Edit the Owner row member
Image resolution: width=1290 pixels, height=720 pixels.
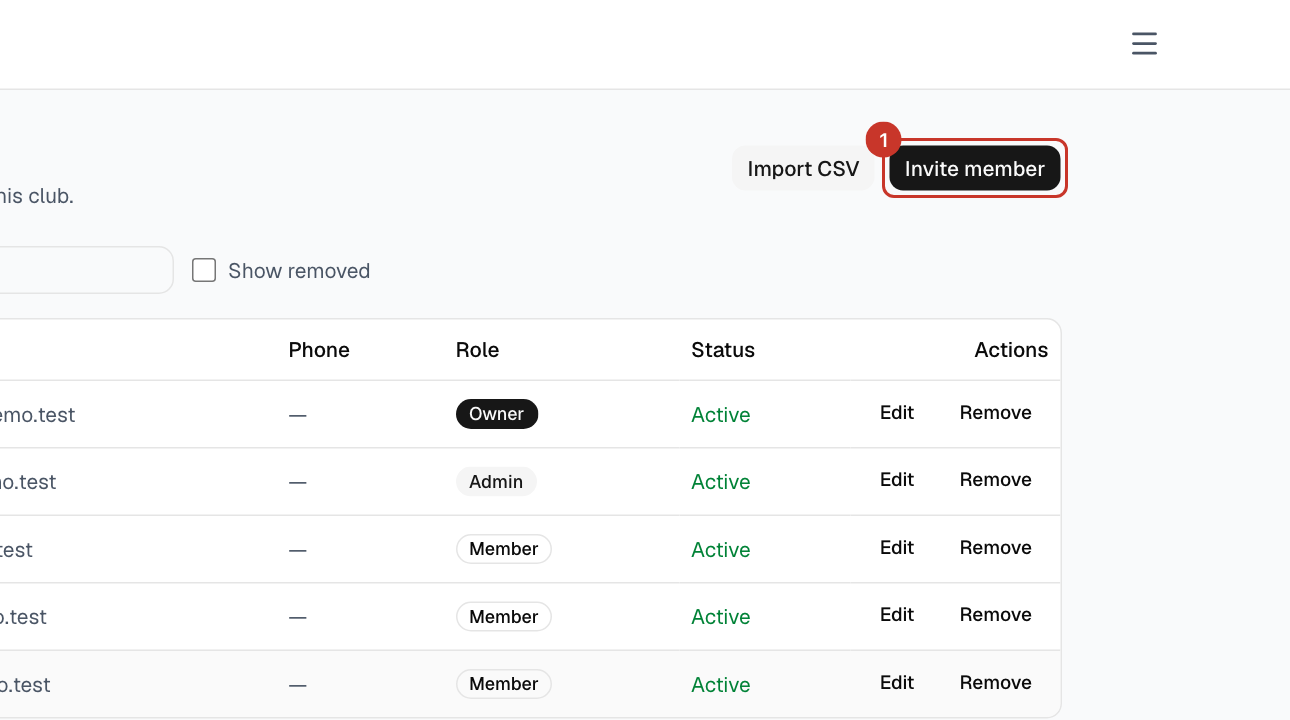[x=897, y=413]
